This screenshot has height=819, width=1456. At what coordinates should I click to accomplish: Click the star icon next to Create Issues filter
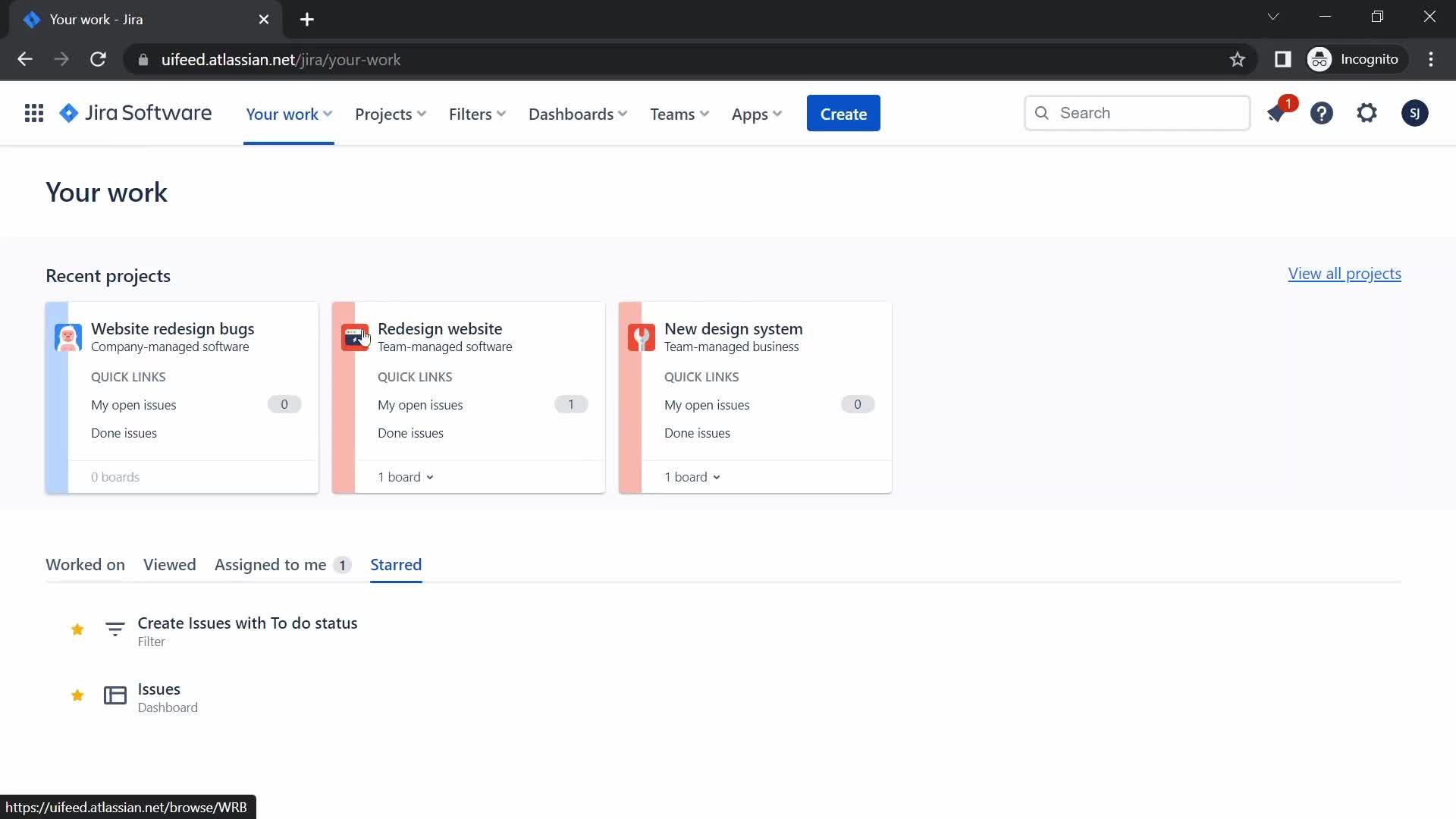77,629
